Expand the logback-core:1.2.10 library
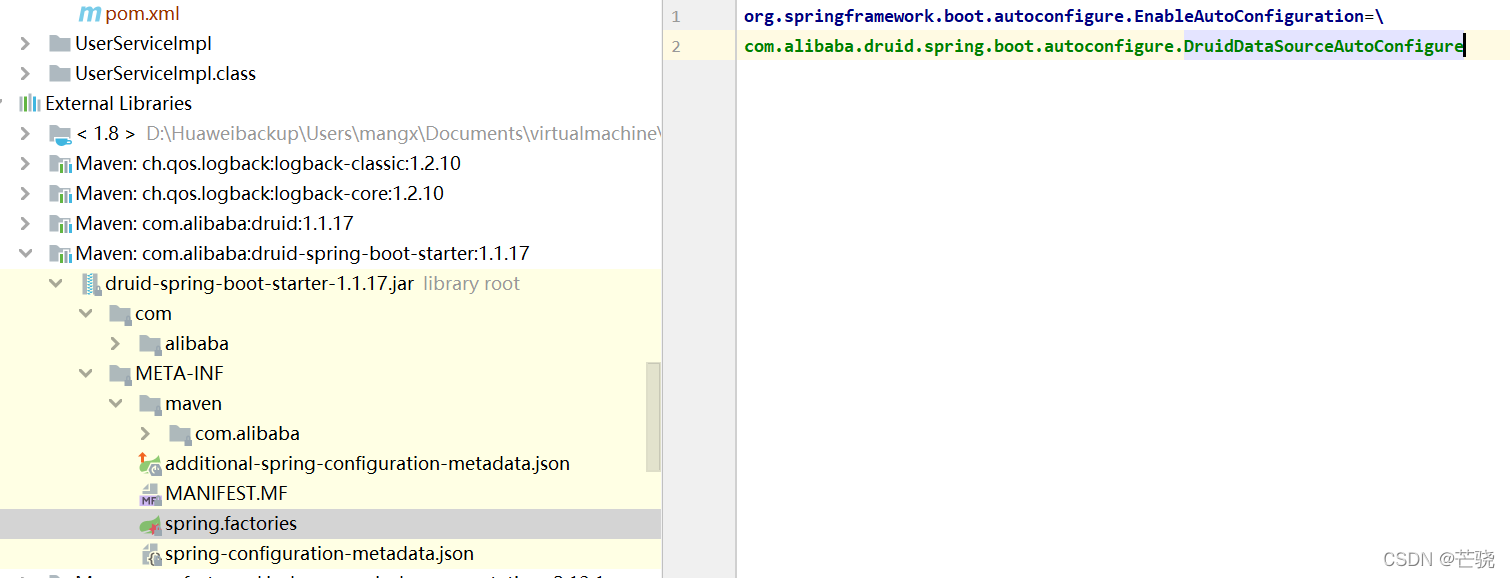Image resolution: width=1510 pixels, height=578 pixels. [x=26, y=194]
